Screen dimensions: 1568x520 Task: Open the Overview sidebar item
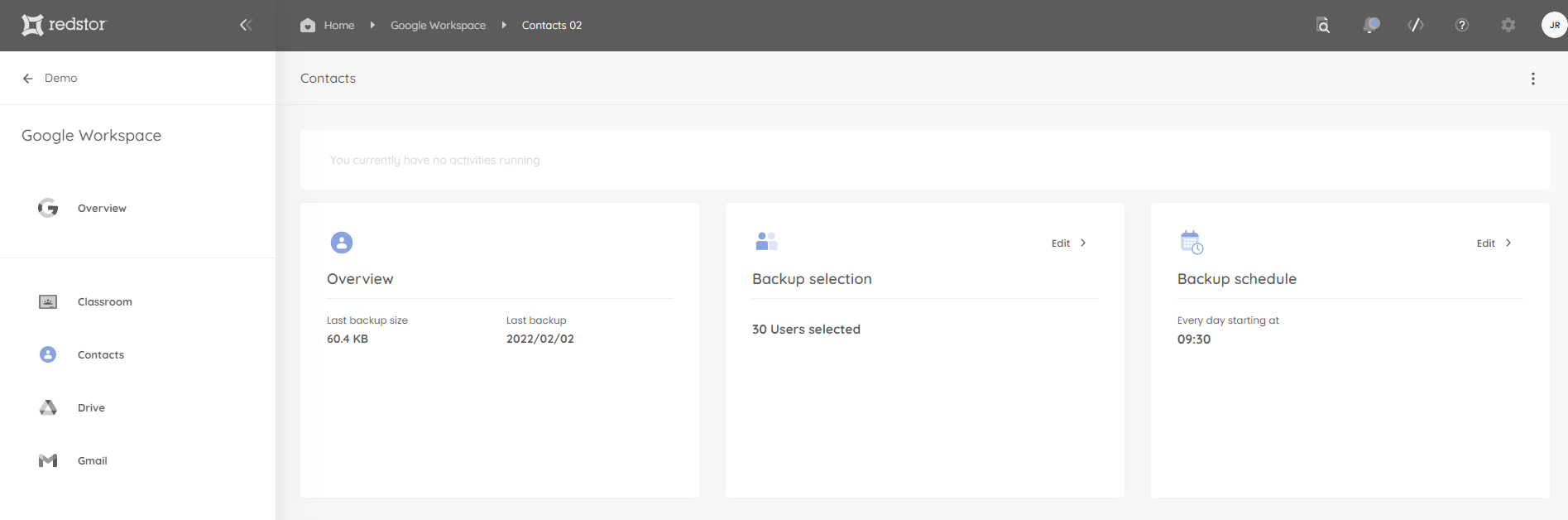[102, 209]
